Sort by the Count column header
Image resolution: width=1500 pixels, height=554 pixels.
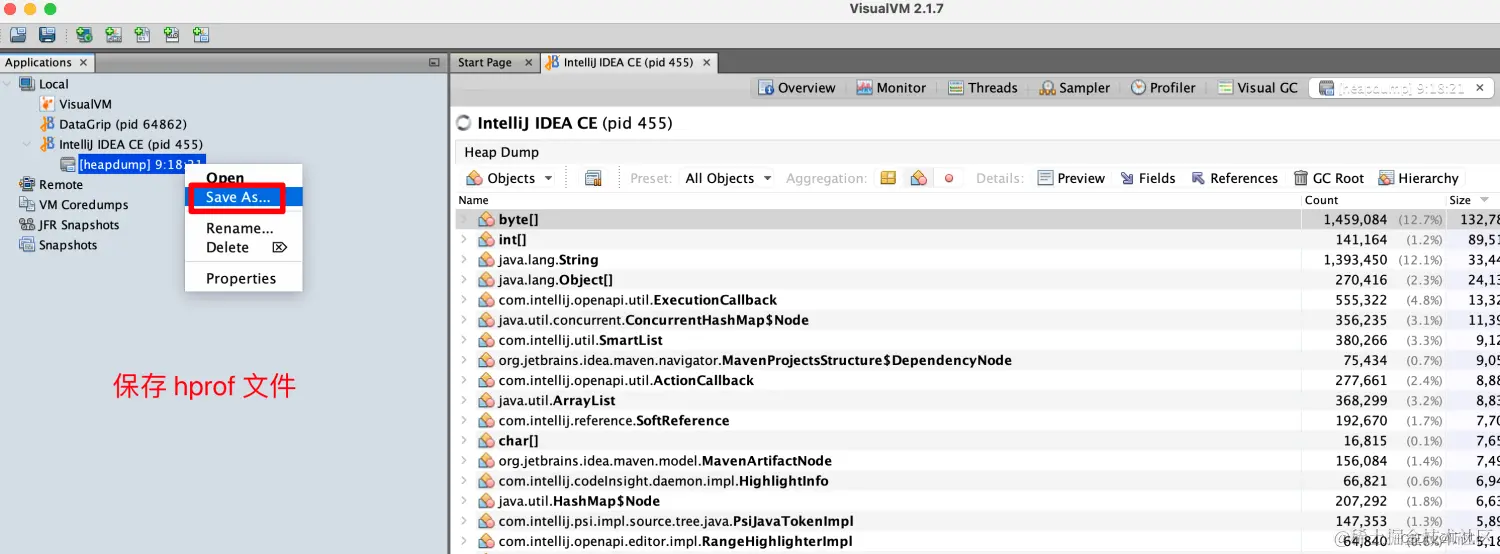(x=1372, y=200)
